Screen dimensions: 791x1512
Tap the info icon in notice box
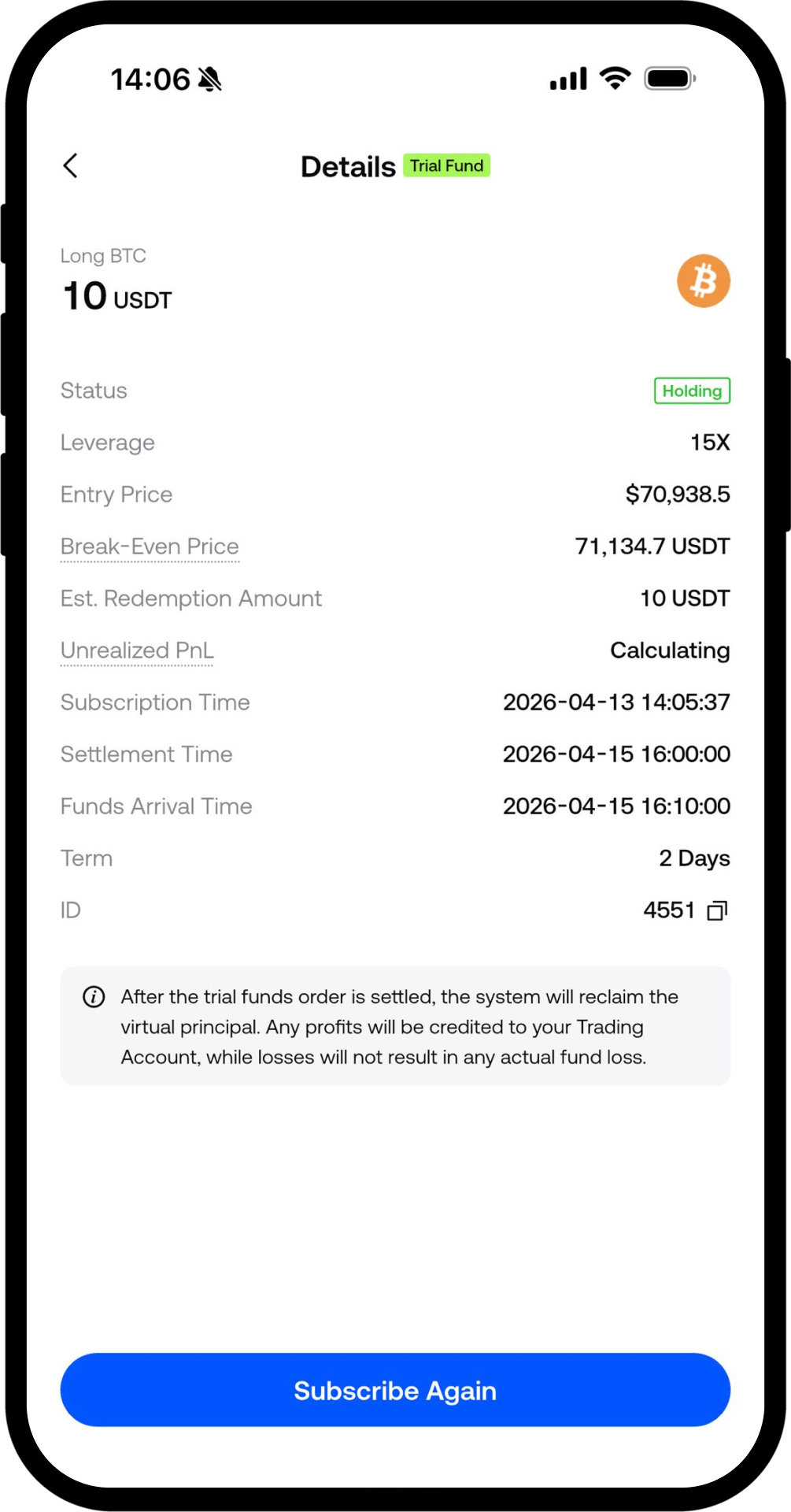click(94, 997)
